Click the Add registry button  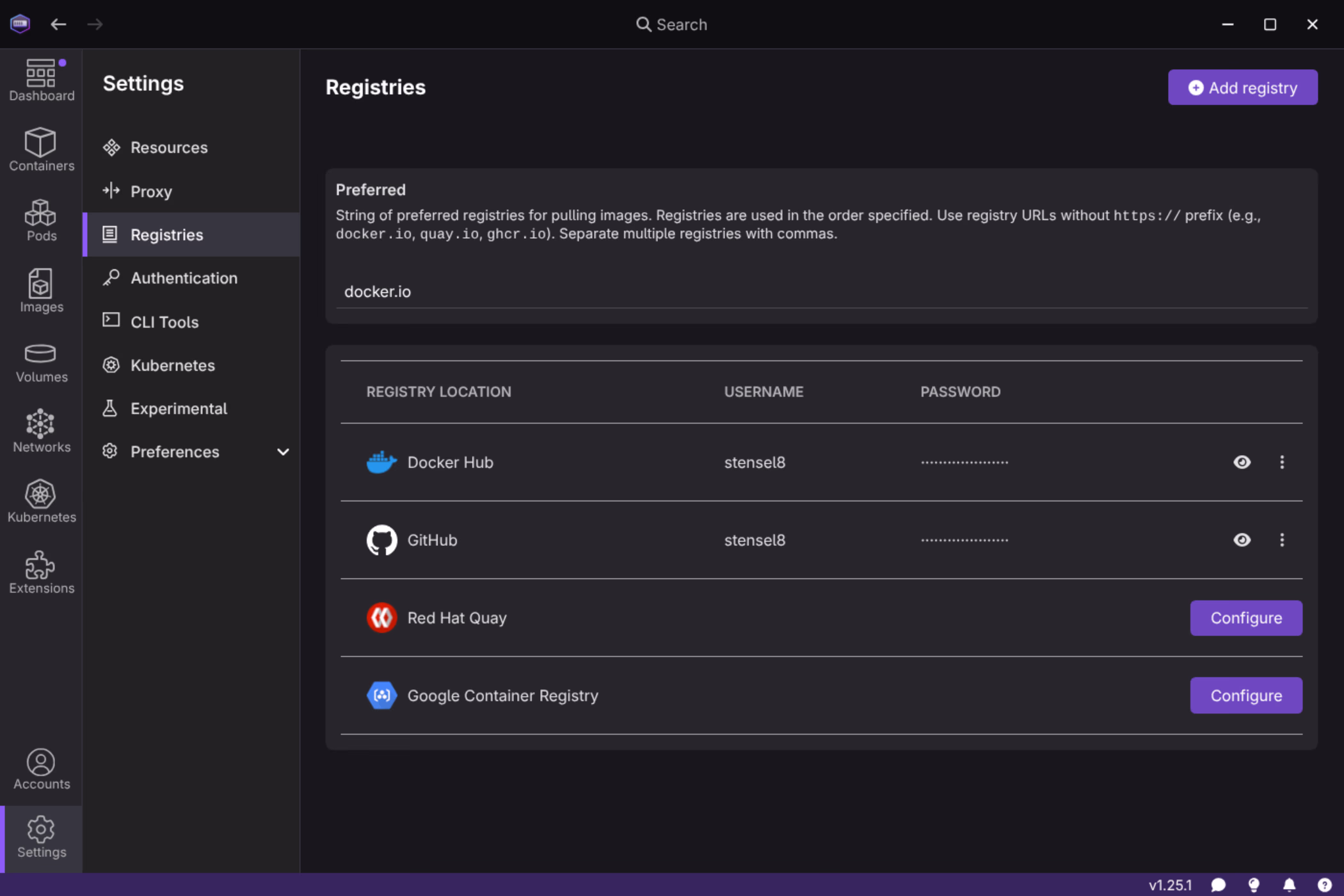1242,88
